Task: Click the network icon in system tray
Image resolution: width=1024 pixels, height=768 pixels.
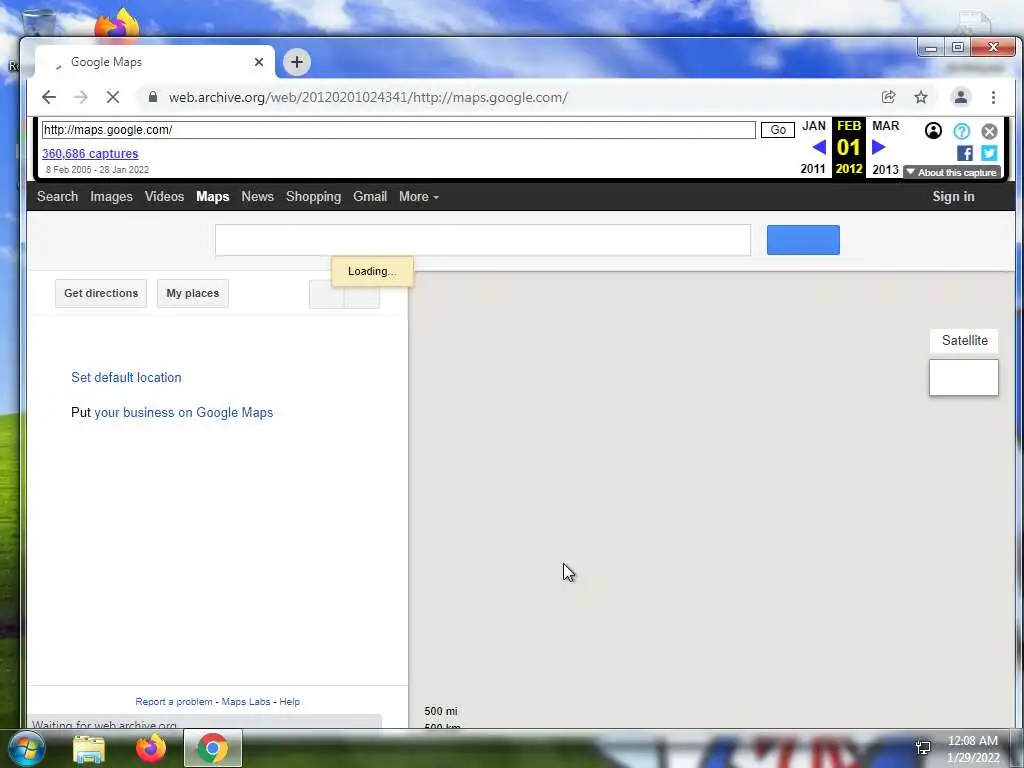Action: [923, 748]
